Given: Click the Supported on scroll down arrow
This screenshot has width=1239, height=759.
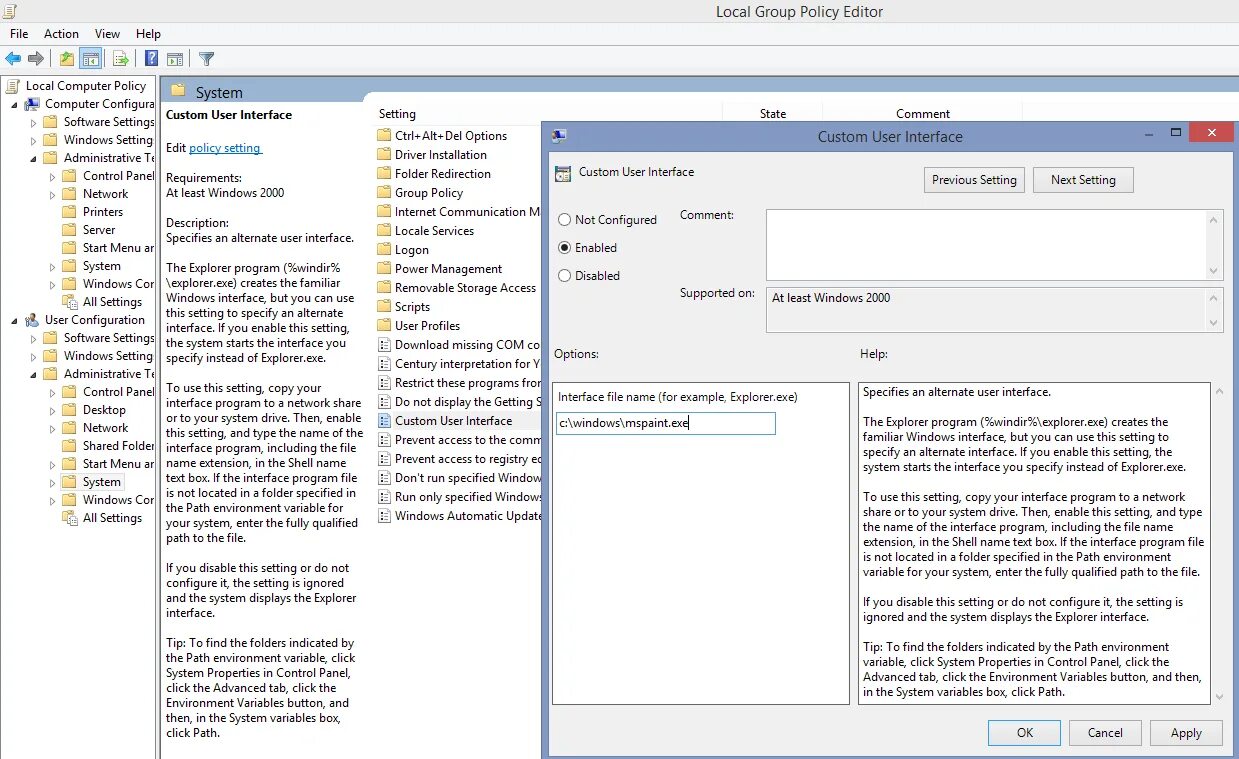Looking at the screenshot, I should 1214,323.
